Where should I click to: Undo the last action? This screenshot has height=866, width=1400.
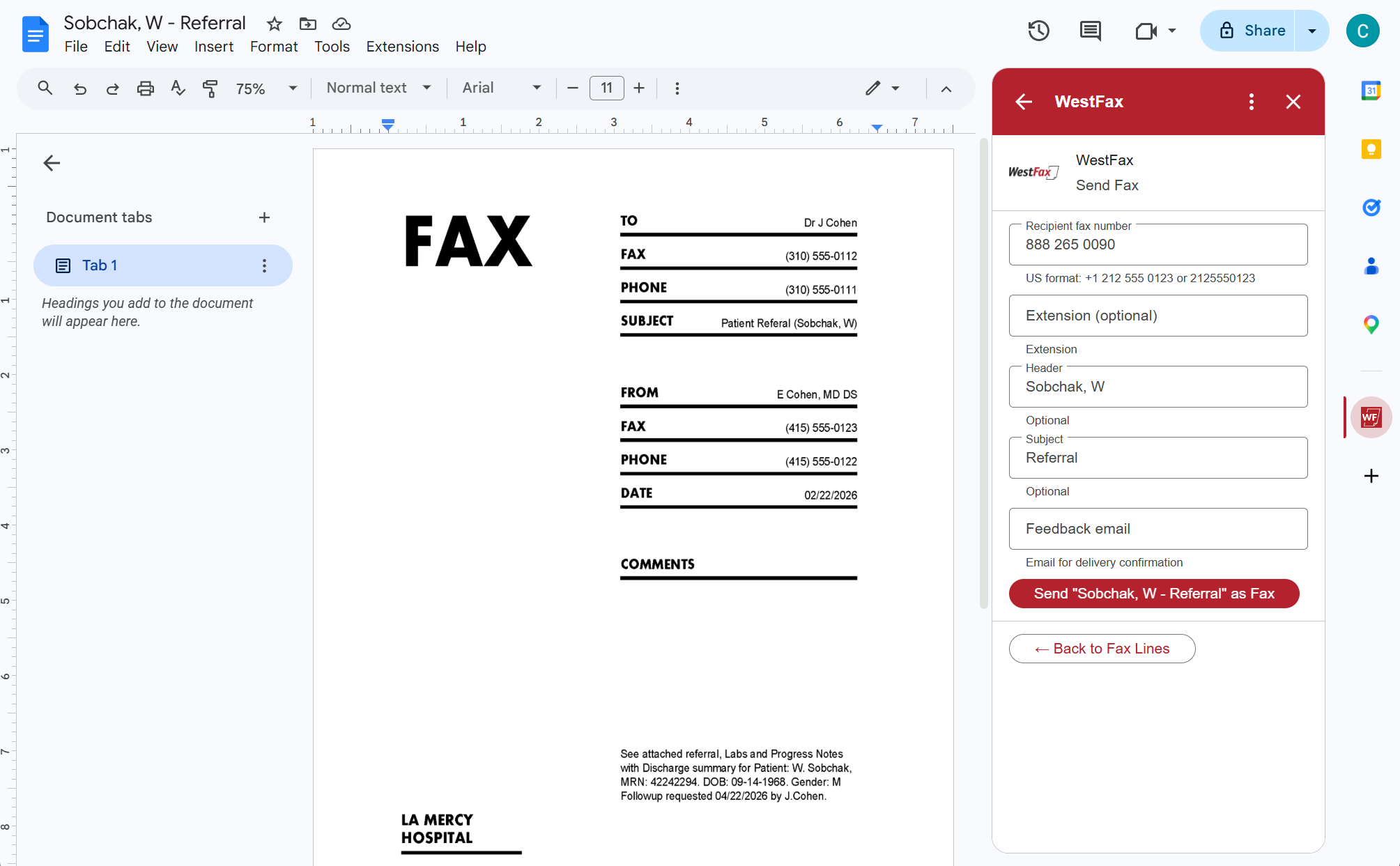pyautogui.click(x=80, y=88)
